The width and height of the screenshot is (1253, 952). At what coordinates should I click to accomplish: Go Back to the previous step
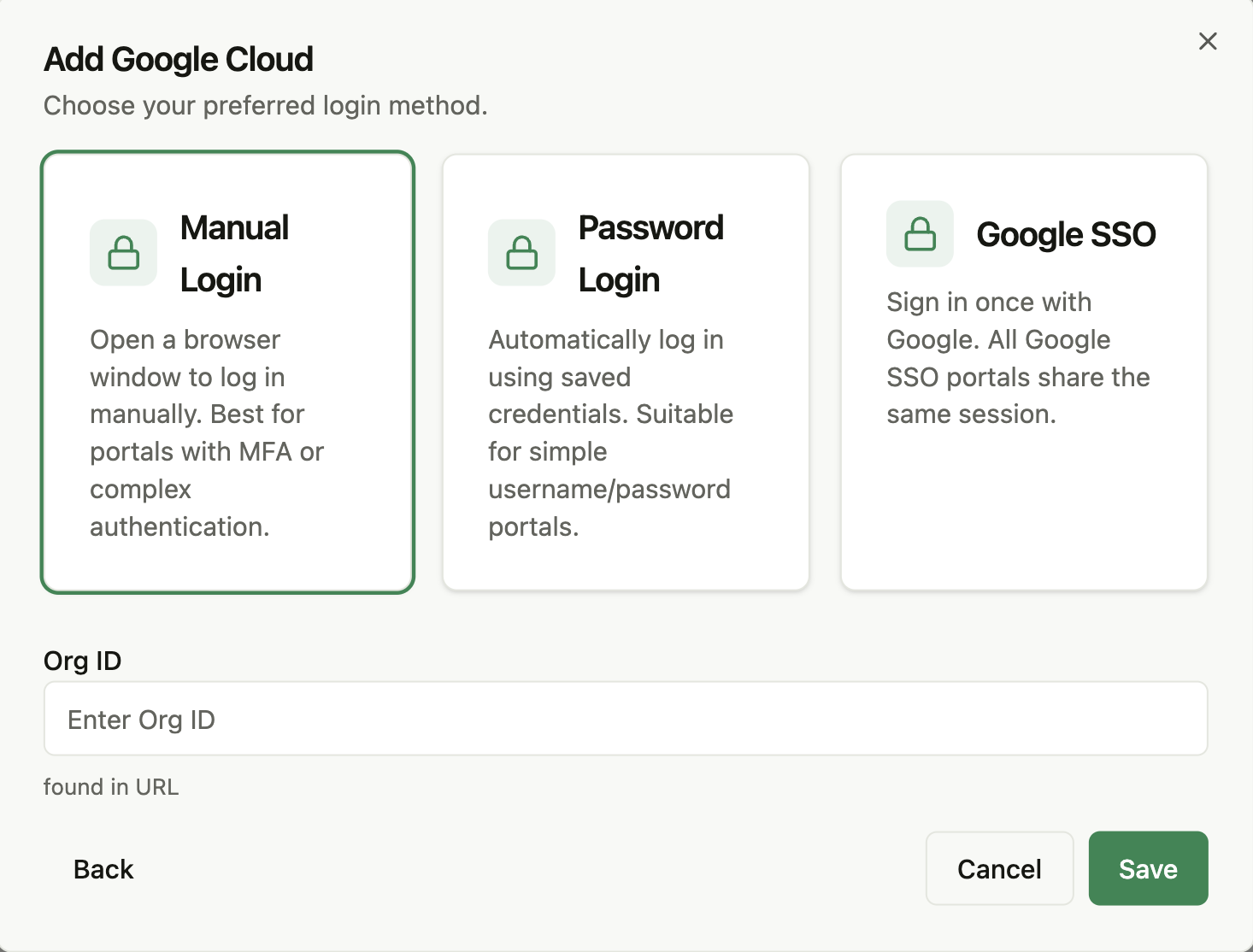click(103, 869)
